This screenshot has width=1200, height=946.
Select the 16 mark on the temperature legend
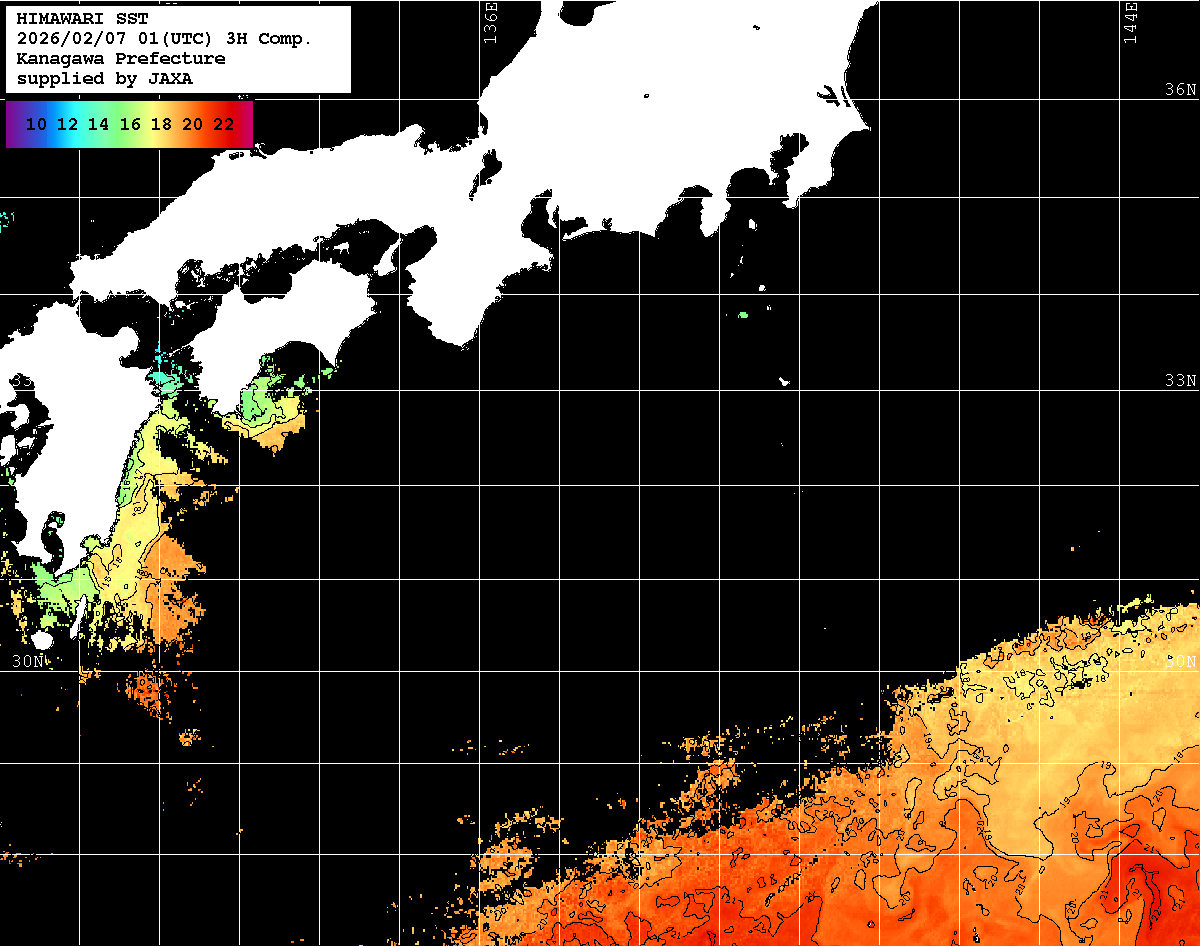click(130, 125)
